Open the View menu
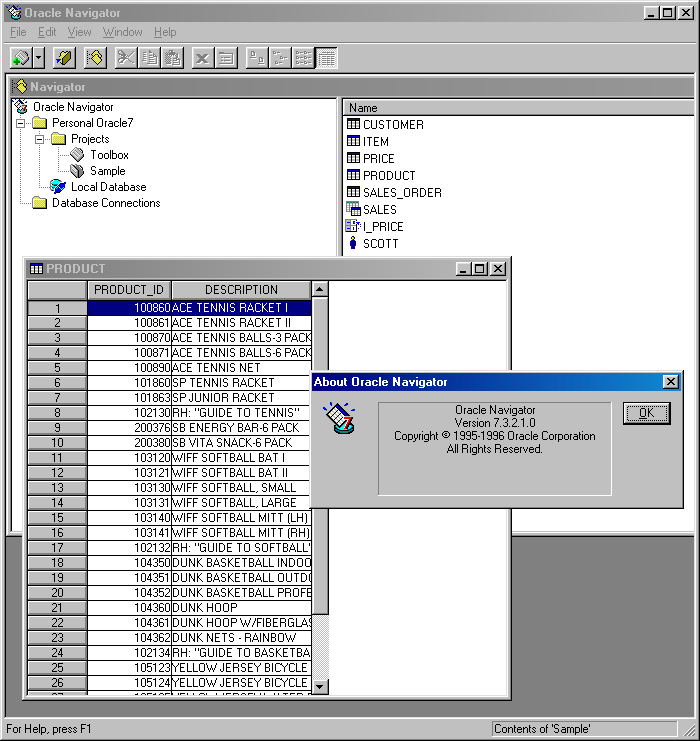Viewport: 700px width, 741px height. (79, 32)
